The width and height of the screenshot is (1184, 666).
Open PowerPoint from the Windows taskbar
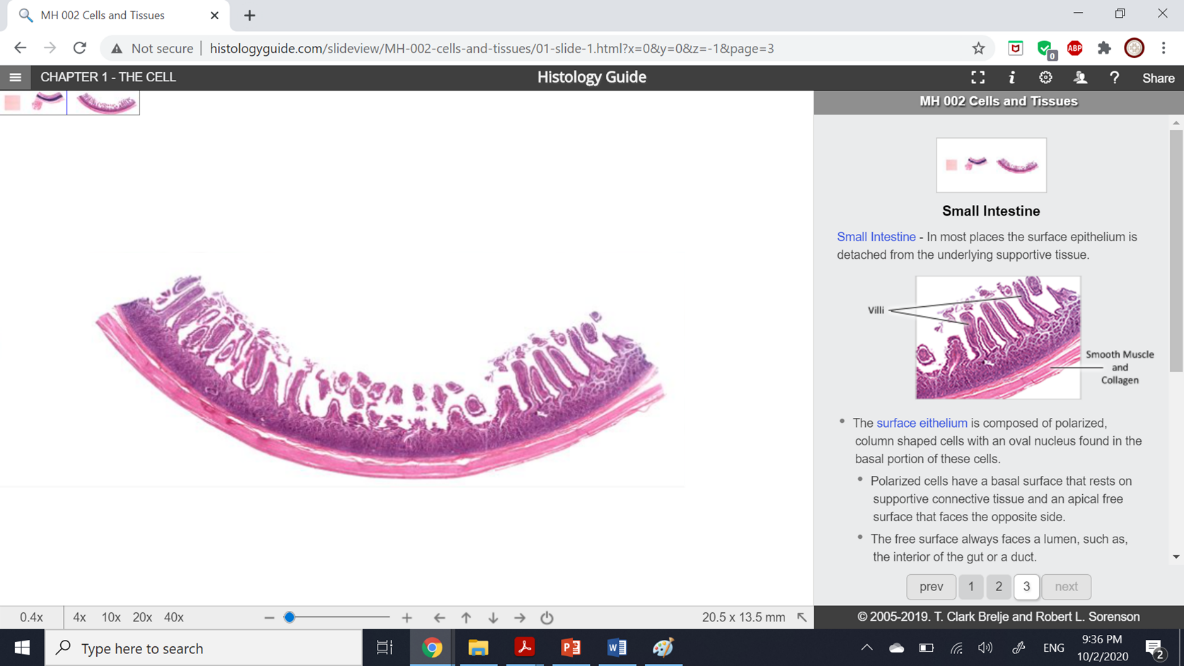(570, 648)
